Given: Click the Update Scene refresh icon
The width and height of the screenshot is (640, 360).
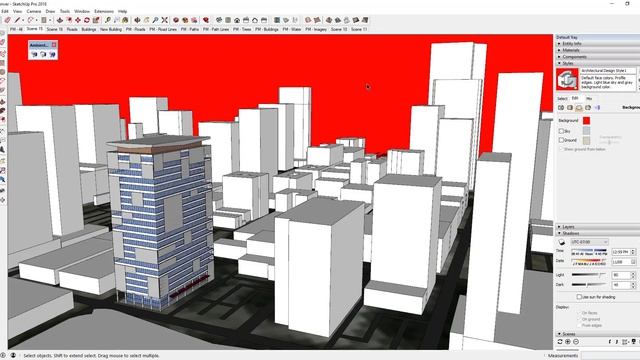Looking at the screenshot, I should click(x=560, y=342).
